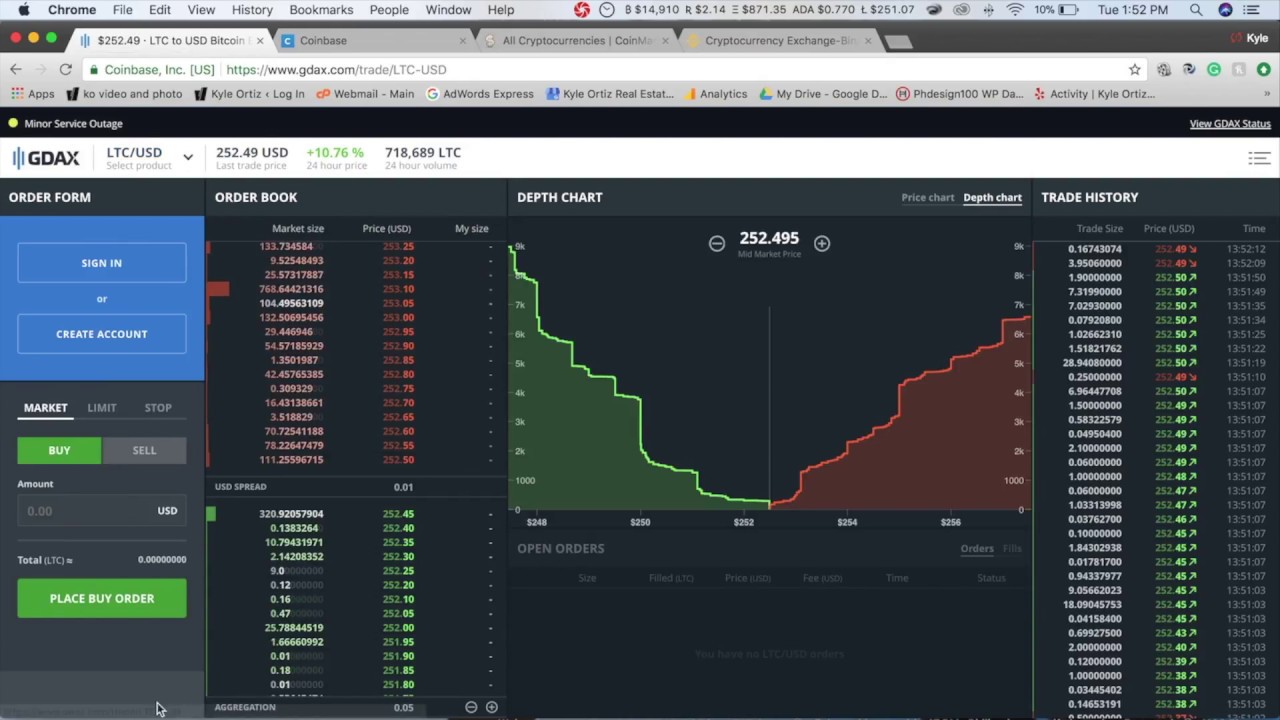Open View GDAX Status link
Viewport: 1280px width, 720px height.
tap(1230, 124)
